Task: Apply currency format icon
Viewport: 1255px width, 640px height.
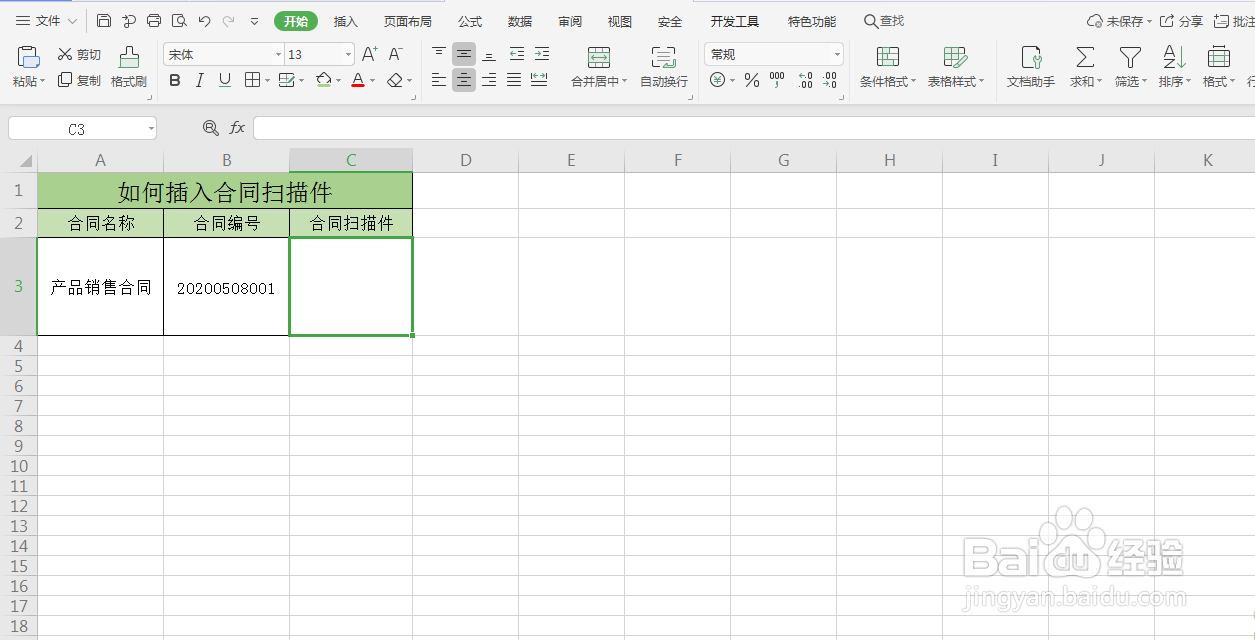Action: 717,80
